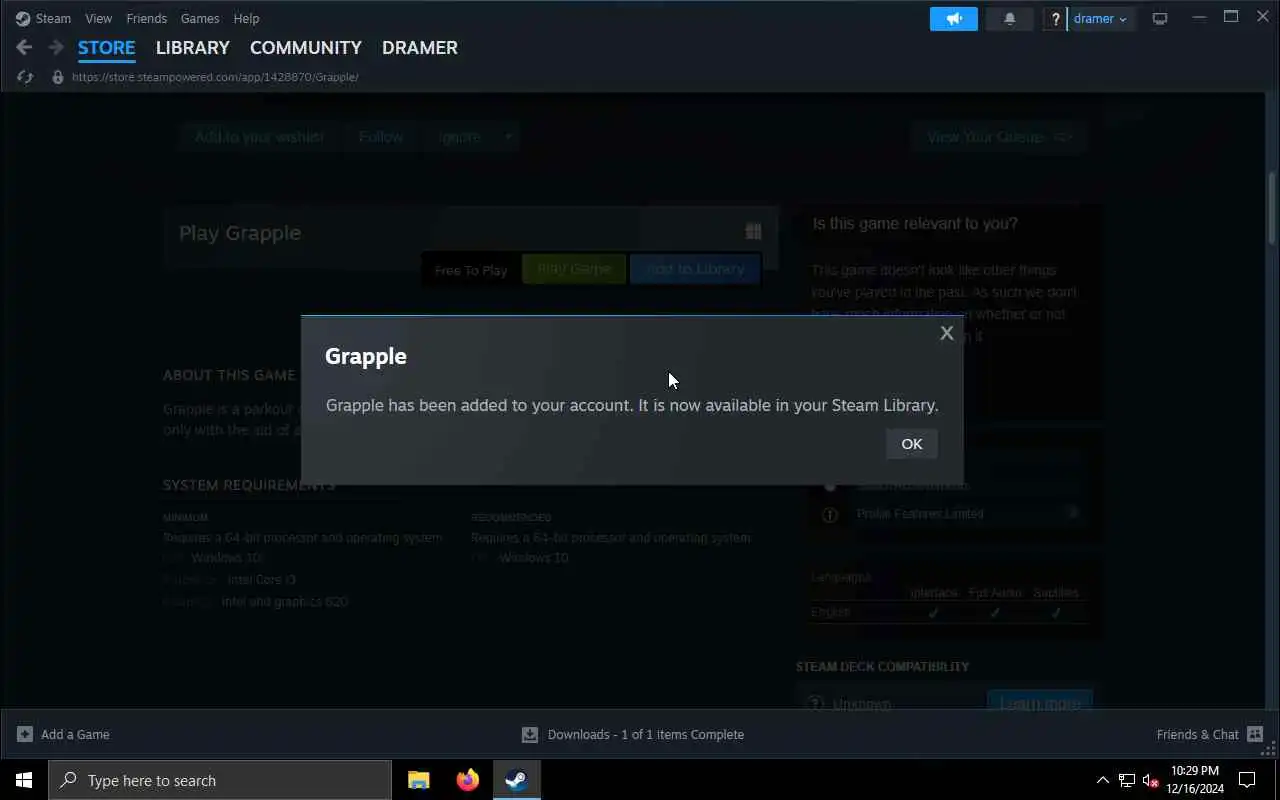Go back with the left arrow
1280x800 pixels.
tap(24, 47)
